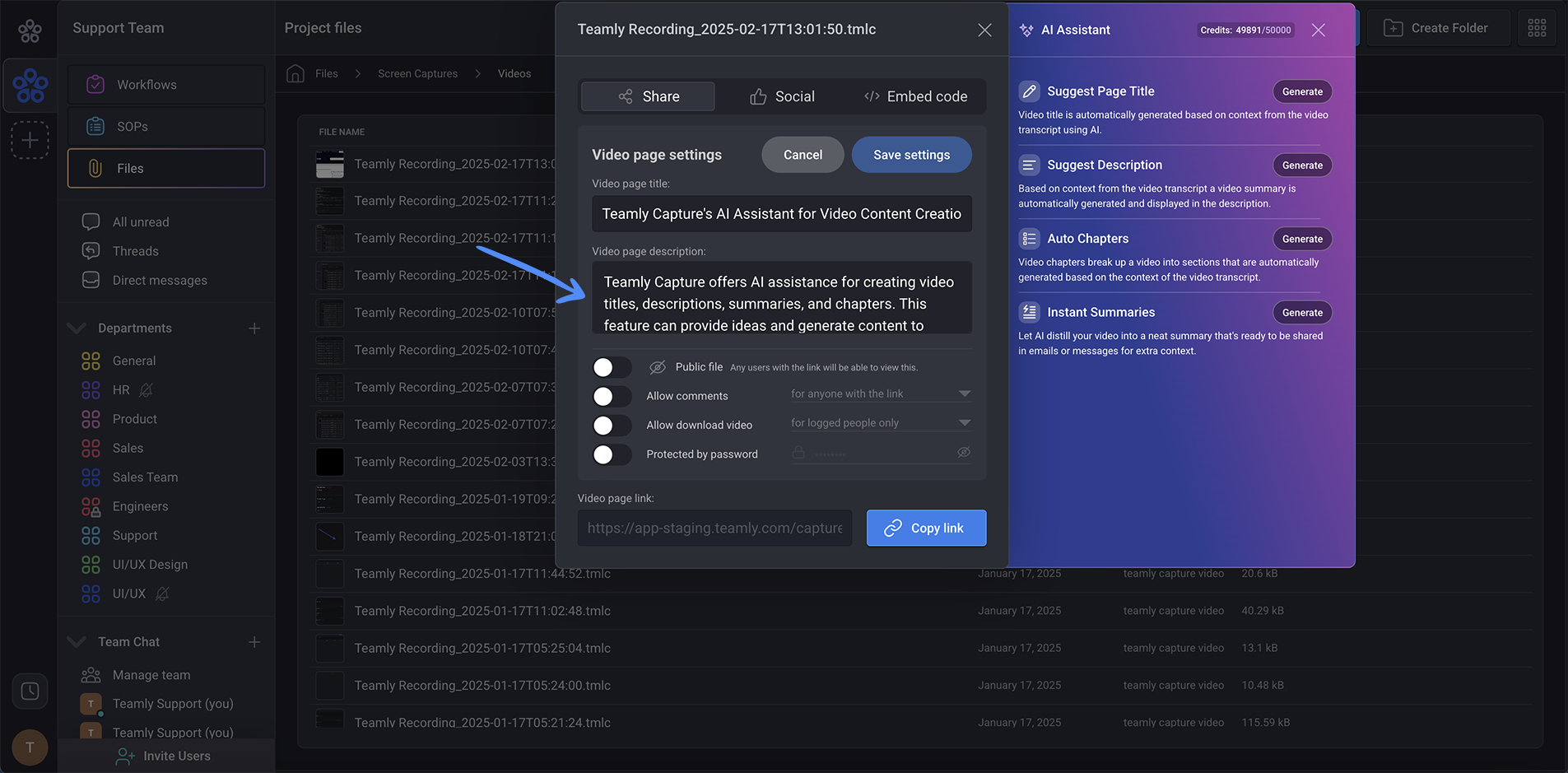Edit the Video page description text
The width and height of the screenshot is (1568, 773).
pos(782,298)
